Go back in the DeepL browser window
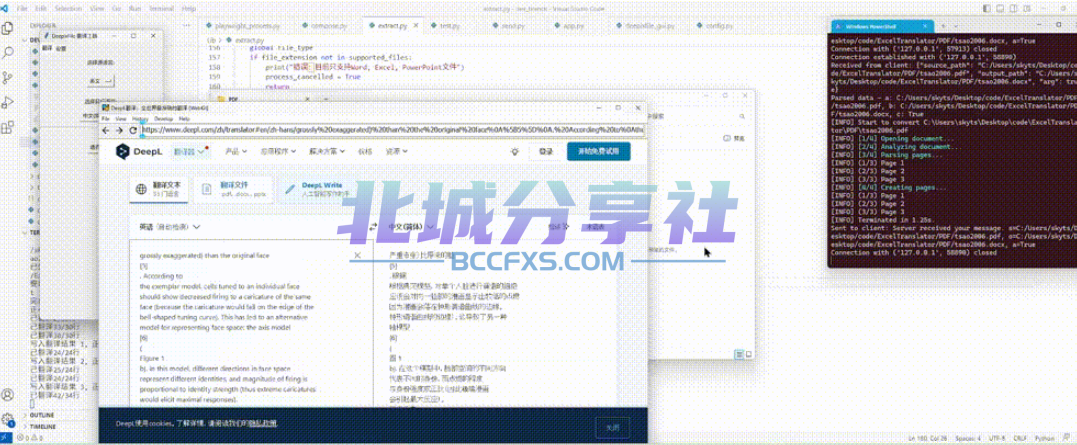Image resolution: width=1077 pixels, height=445 pixels. 106,130
